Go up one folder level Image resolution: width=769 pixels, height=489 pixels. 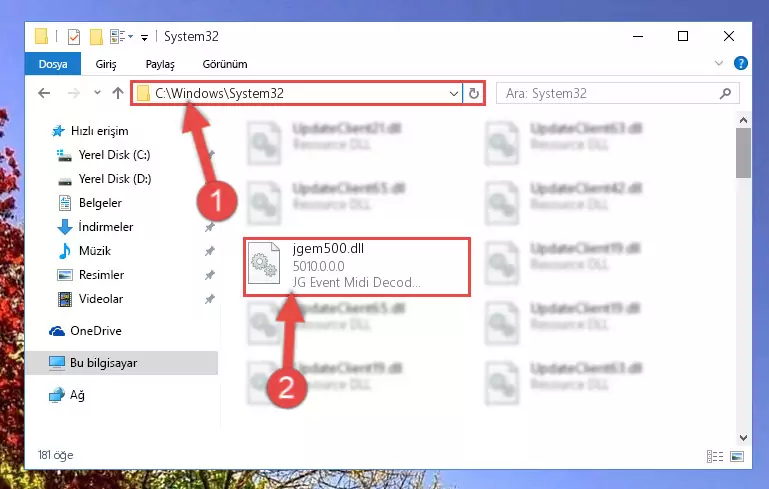[118, 93]
